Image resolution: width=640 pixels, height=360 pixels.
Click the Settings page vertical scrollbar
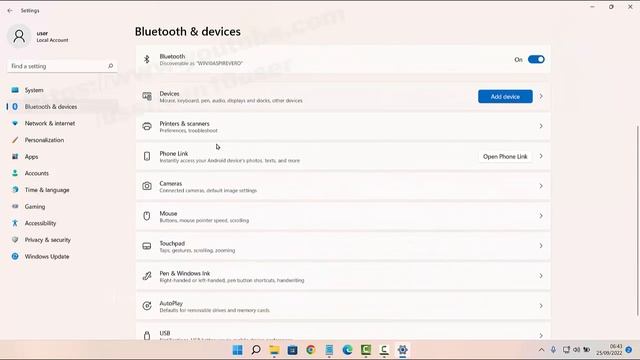click(x=638, y=220)
